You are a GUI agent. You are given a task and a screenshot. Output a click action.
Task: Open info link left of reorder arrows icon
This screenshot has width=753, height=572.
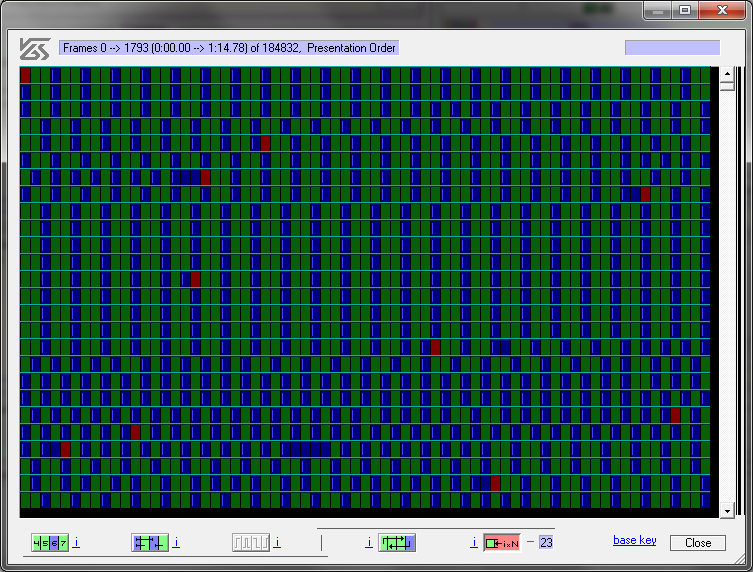coord(369,542)
